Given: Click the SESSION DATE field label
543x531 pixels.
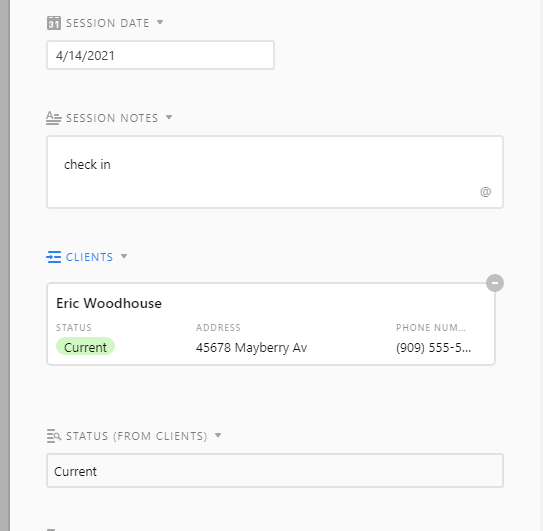Looking at the screenshot, I should pos(107,23).
